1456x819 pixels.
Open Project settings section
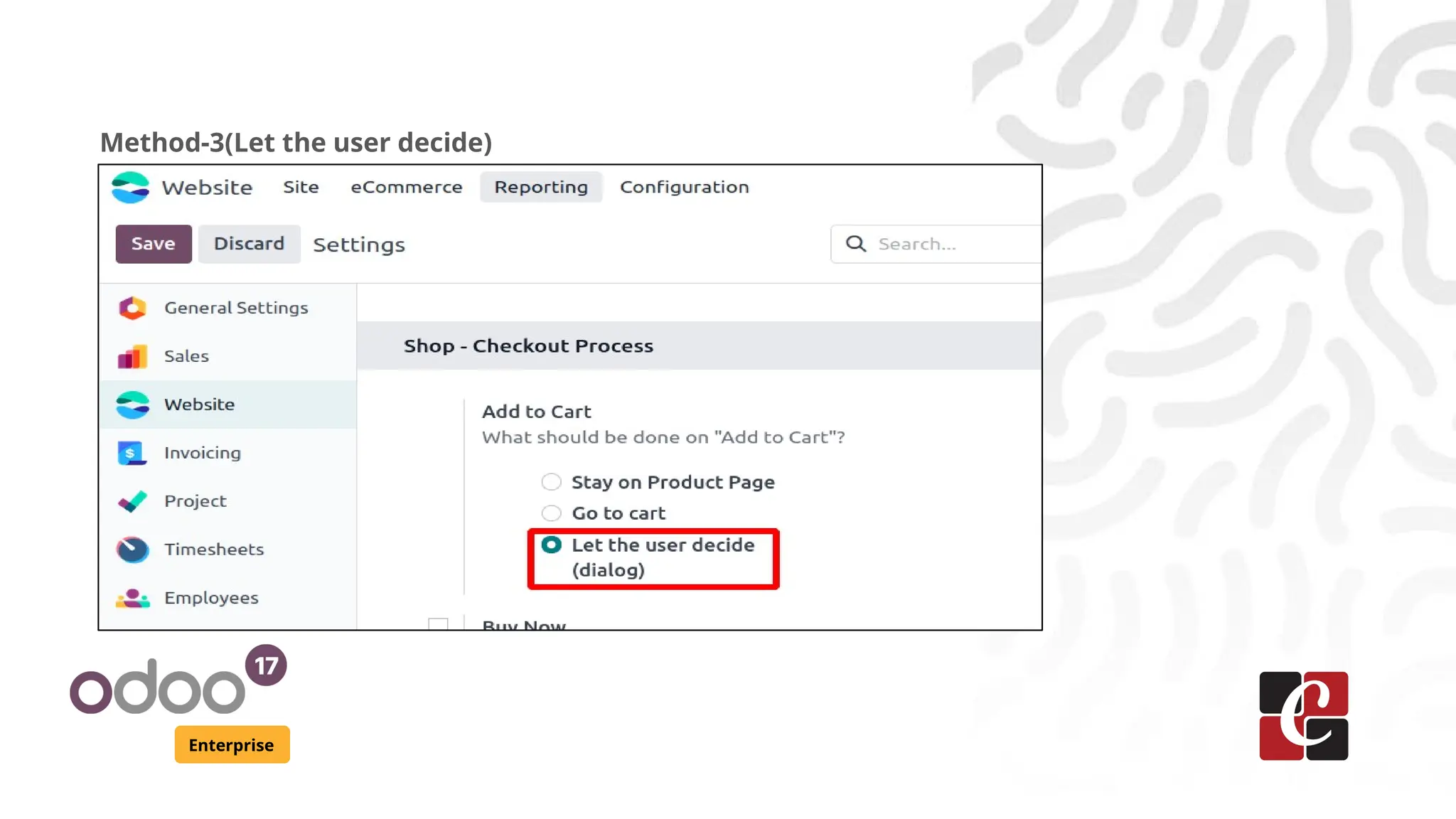227,501
